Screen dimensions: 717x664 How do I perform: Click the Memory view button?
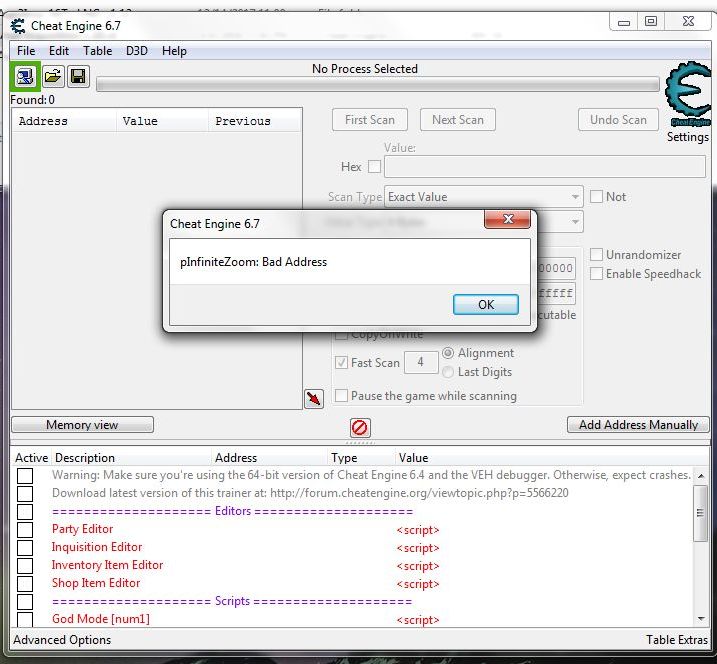[x=82, y=425]
